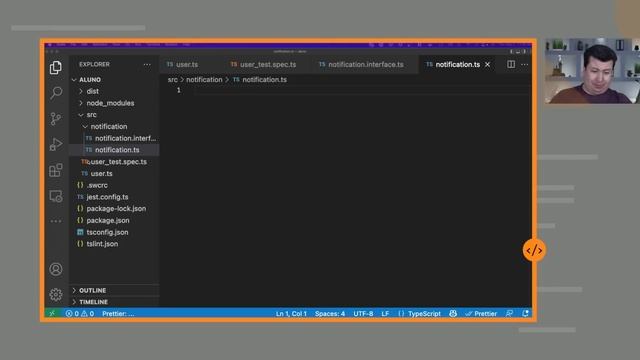Open the Run and Debug view

click(x=56, y=144)
